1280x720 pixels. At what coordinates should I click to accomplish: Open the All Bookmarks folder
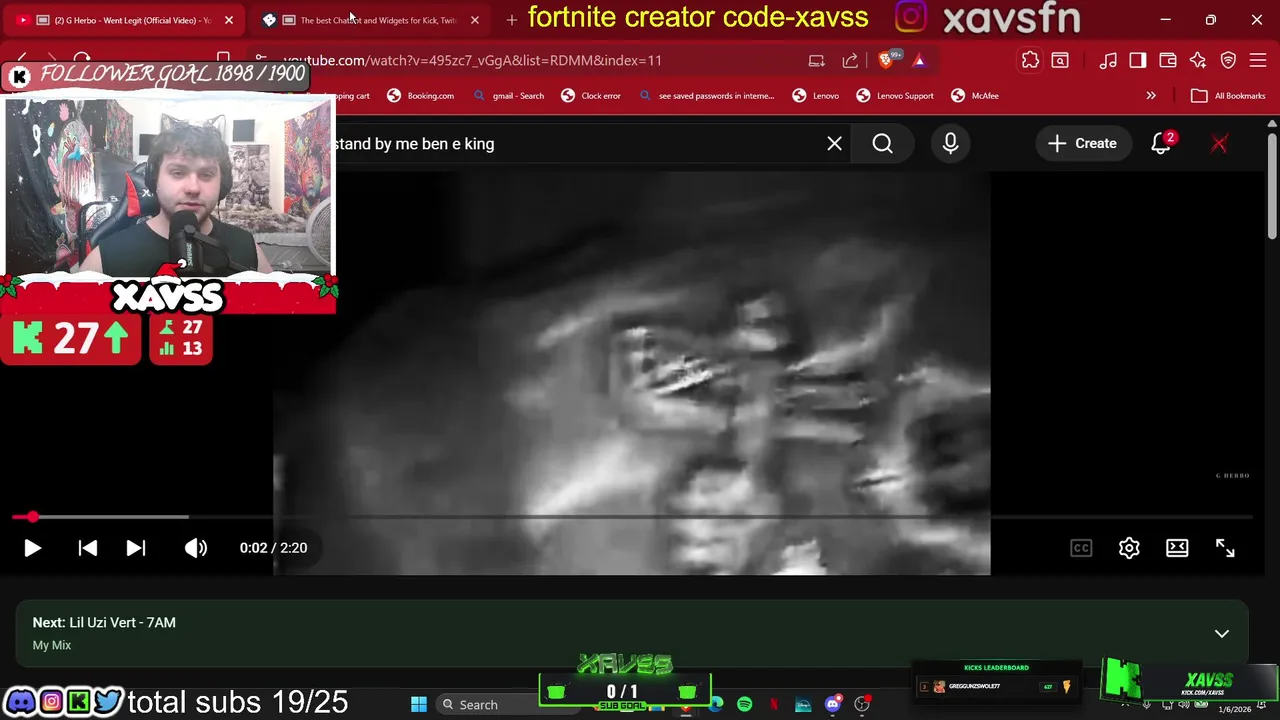[x=1229, y=96]
